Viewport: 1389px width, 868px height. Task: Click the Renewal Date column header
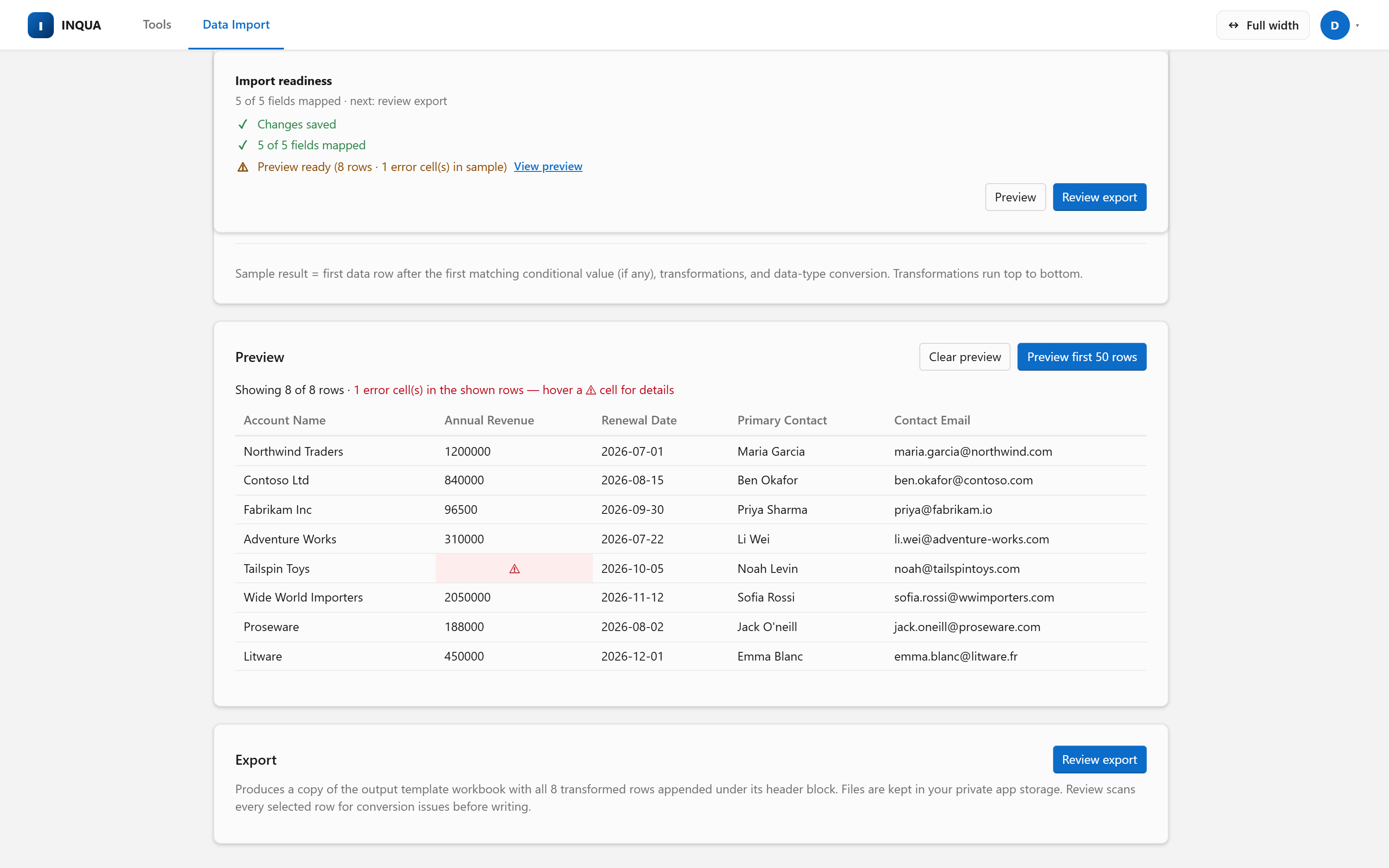click(639, 420)
